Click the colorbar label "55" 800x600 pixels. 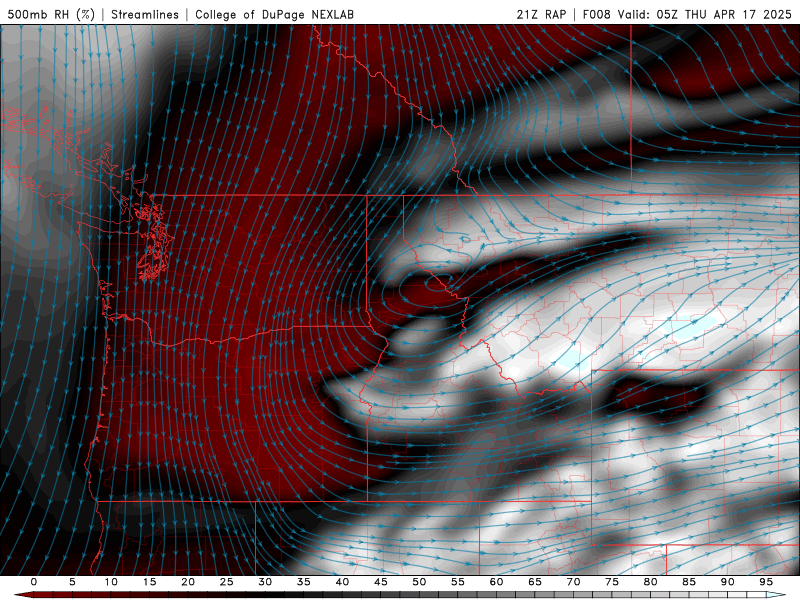pyautogui.click(x=458, y=582)
